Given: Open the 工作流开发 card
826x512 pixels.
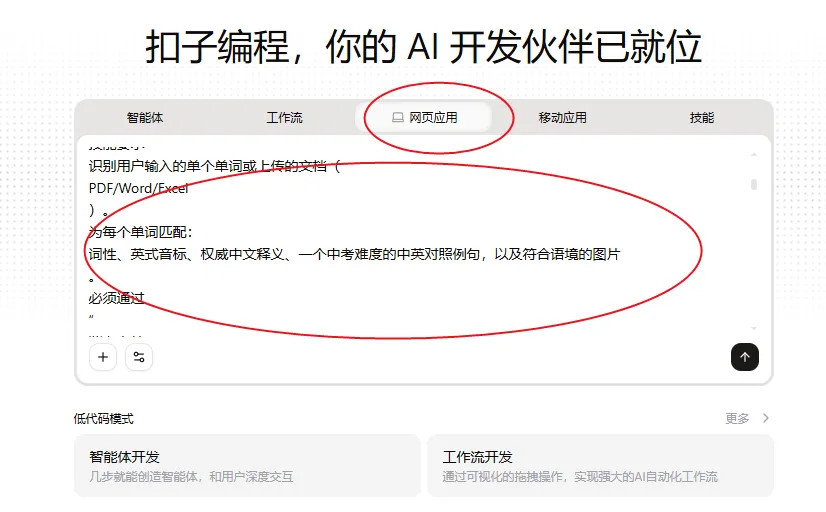Looking at the screenshot, I should tap(600, 466).
